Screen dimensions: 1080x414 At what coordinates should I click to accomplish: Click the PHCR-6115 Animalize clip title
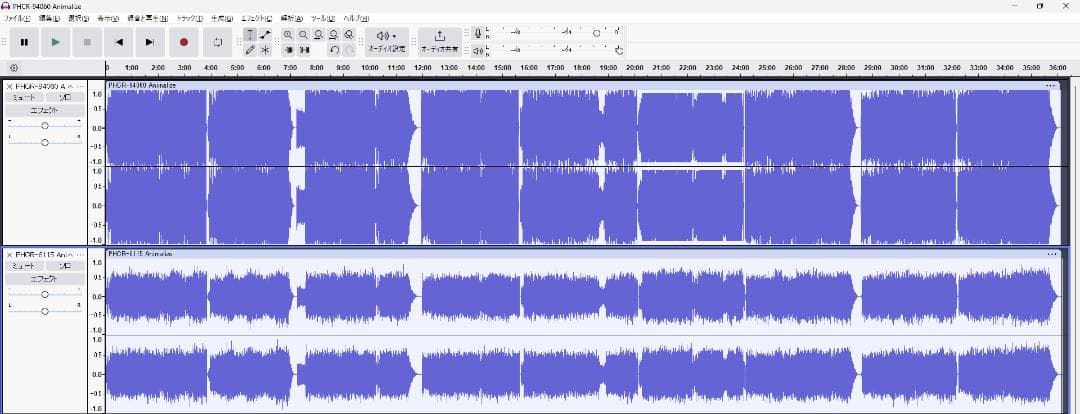140,253
